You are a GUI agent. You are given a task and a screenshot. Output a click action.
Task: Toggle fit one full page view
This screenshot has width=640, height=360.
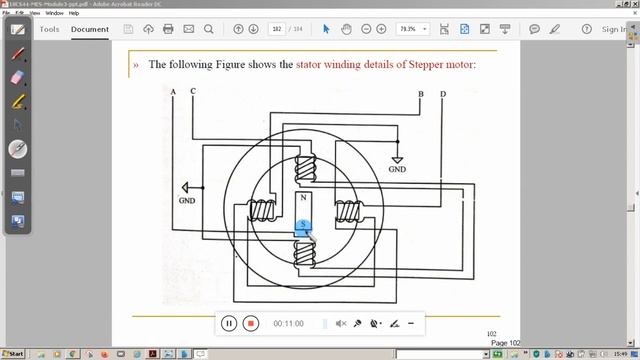point(464,29)
